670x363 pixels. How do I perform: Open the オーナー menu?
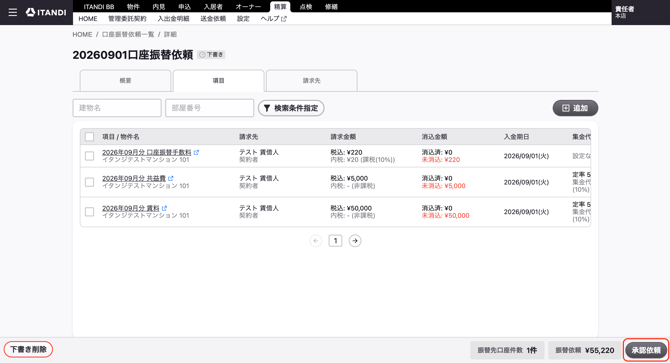[x=248, y=6]
